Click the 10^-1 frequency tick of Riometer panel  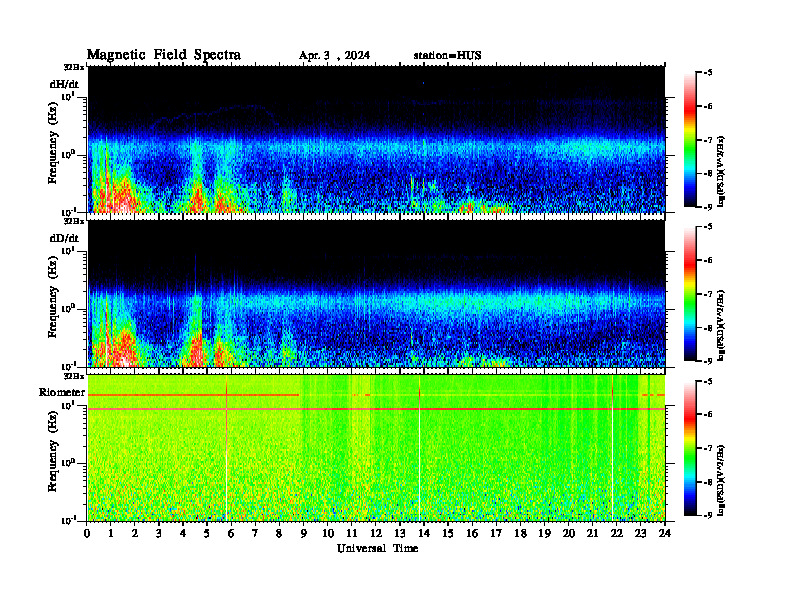(69, 520)
